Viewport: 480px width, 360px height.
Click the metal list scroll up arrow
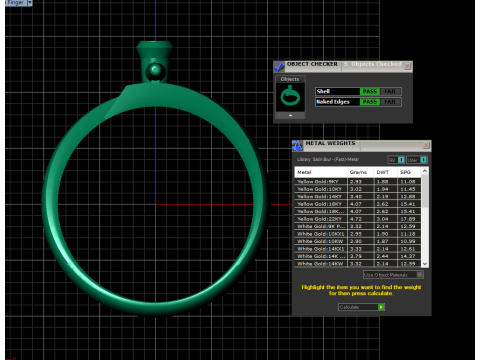pos(425,171)
